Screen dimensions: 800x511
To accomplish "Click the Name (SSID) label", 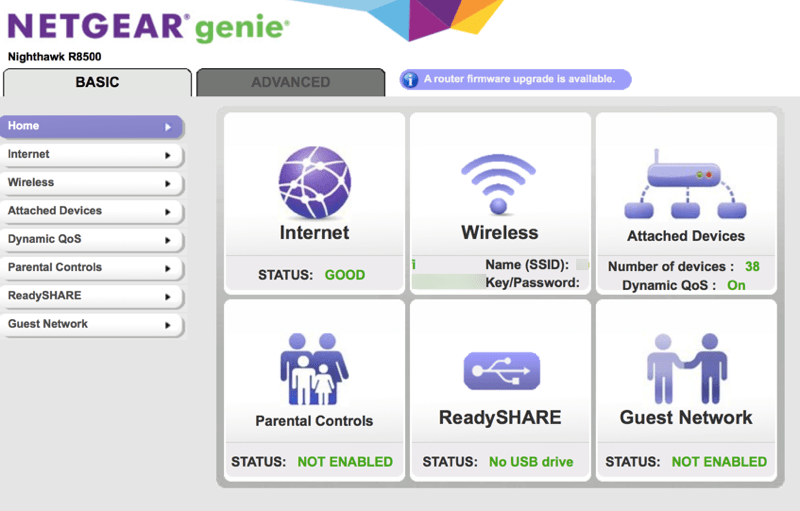I will 527,265.
